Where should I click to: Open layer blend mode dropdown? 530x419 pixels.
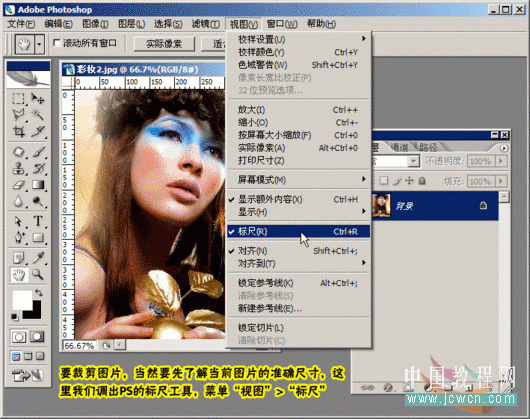(413, 161)
